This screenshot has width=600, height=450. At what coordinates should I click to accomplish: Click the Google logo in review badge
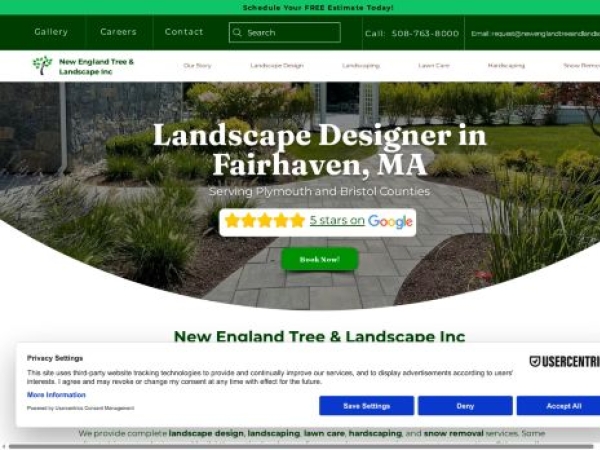click(390, 221)
